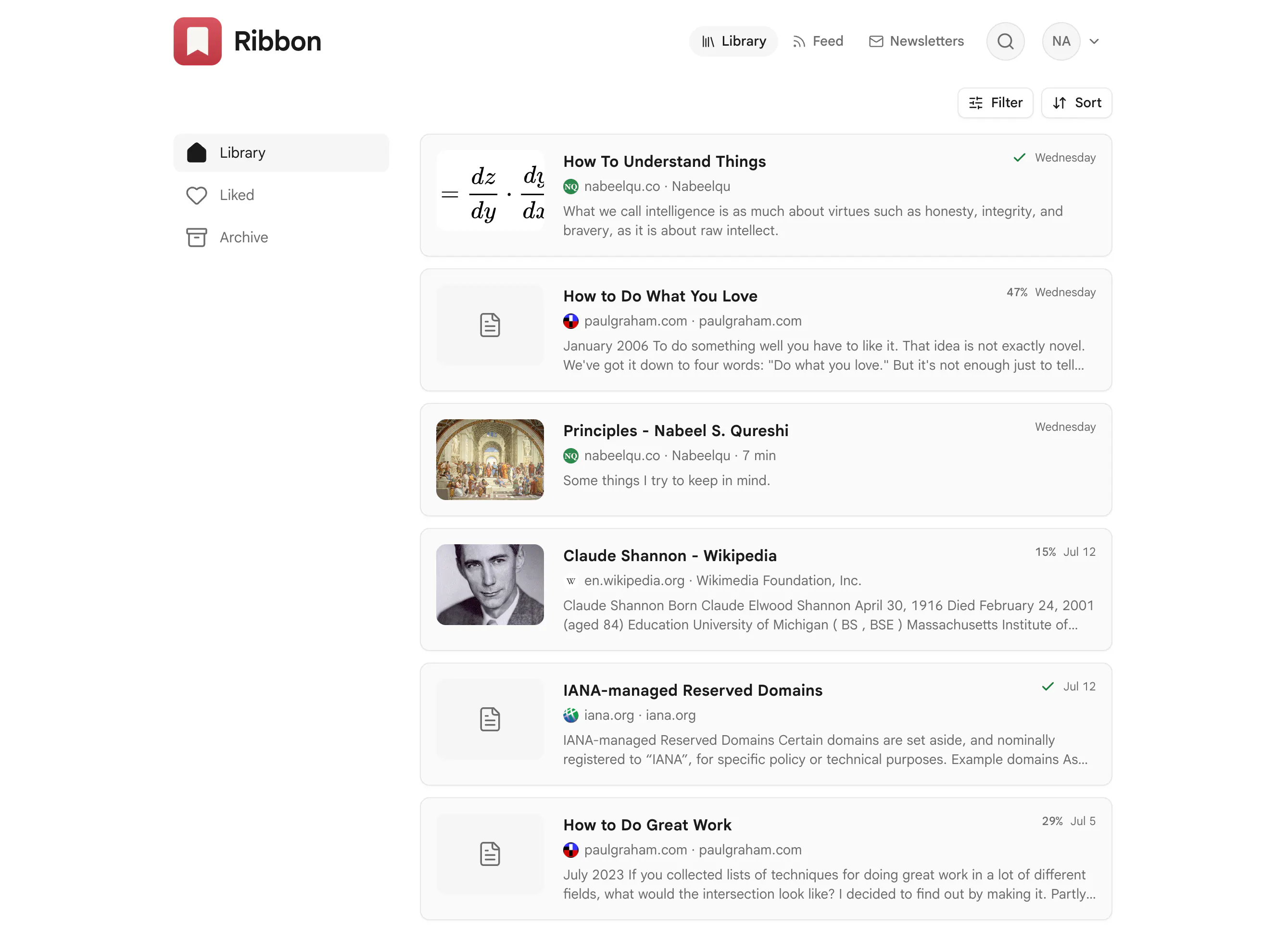Click the Ribbon bookmark logo icon
Image resolution: width=1288 pixels, height=927 pixels.
tap(197, 41)
